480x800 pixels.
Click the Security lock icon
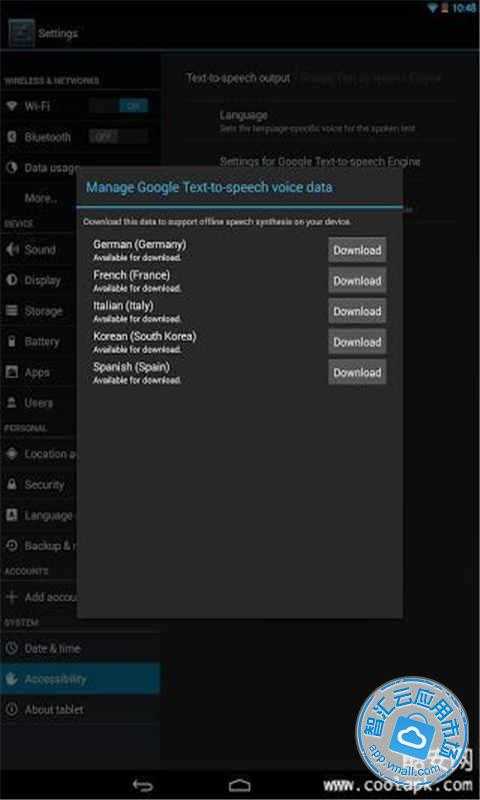(x=12, y=484)
